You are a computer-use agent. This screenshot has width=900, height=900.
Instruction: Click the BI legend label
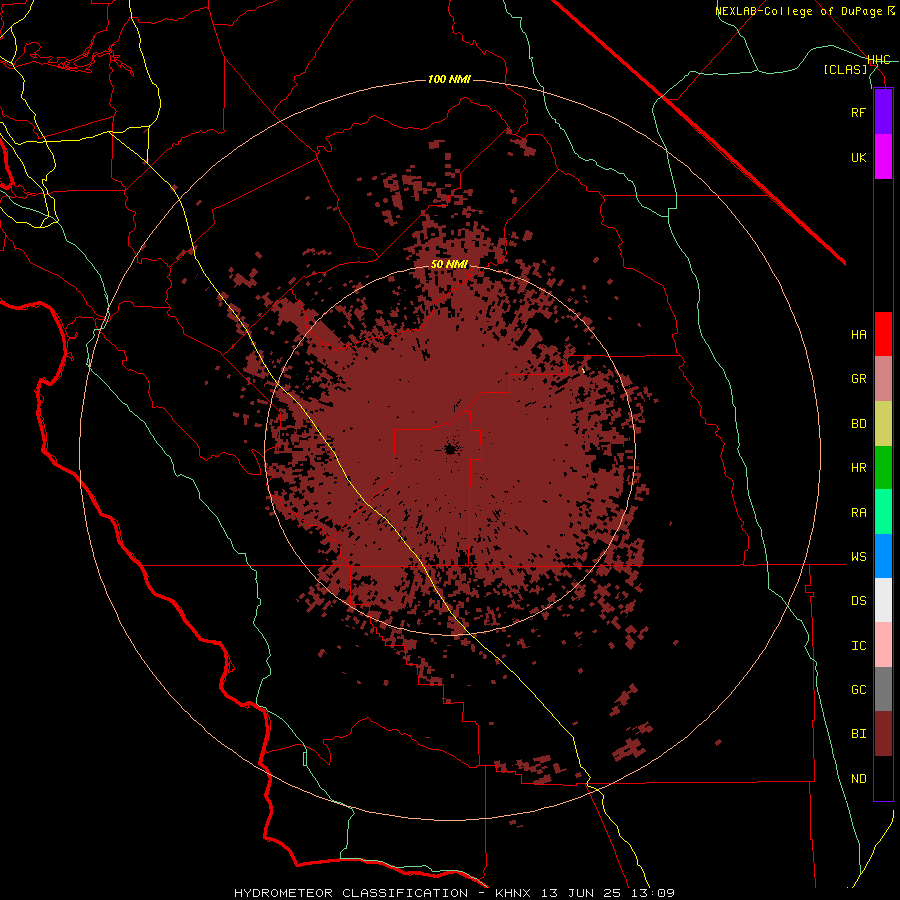tap(858, 734)
